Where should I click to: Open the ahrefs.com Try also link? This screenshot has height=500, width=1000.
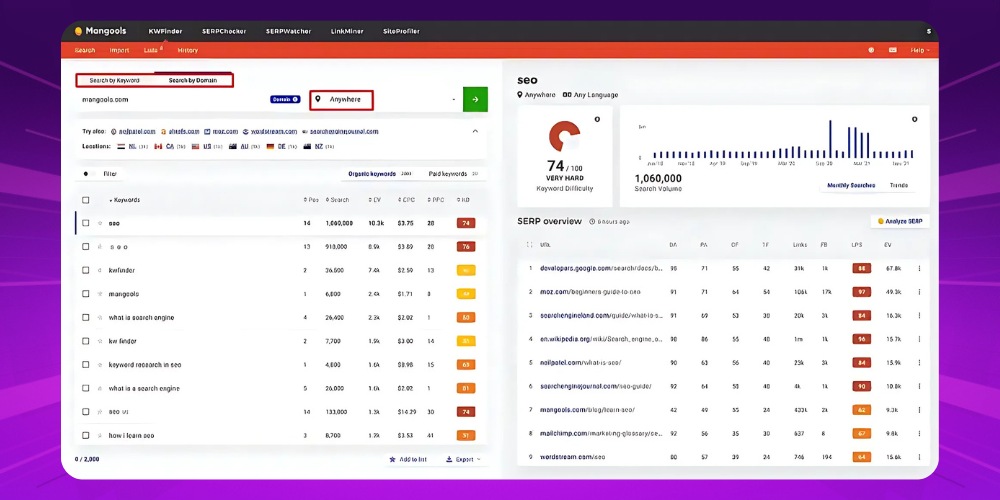coord(180,131)
